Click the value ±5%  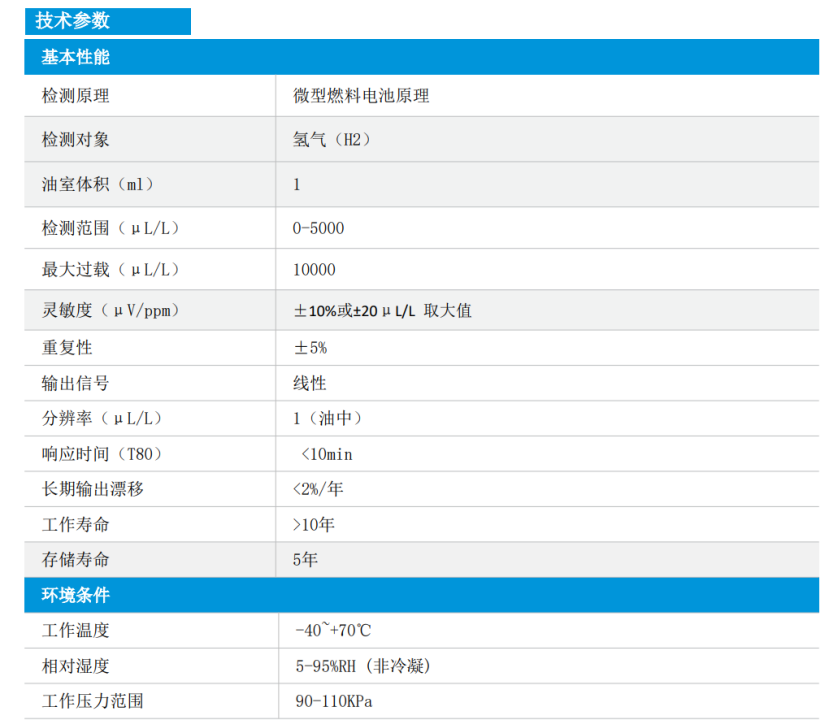pos(311,348)
